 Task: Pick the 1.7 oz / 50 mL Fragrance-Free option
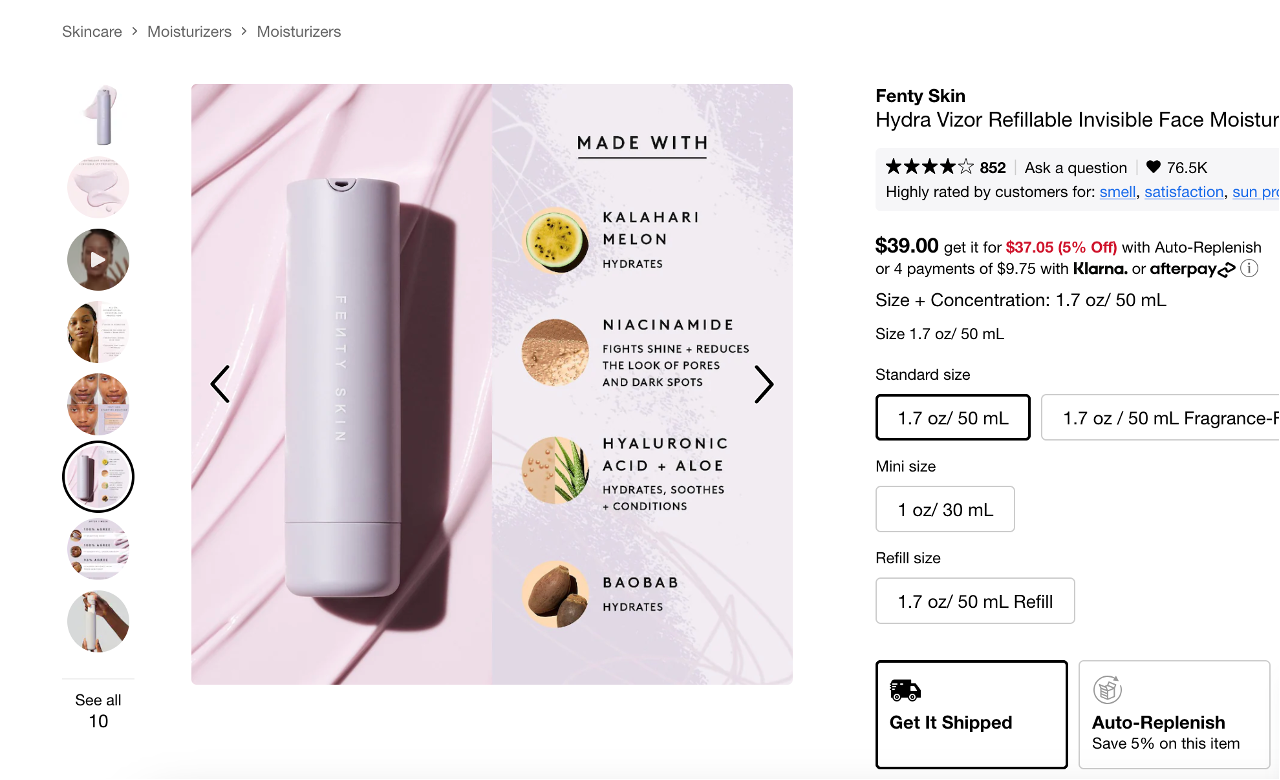[x=1160, y=418]
